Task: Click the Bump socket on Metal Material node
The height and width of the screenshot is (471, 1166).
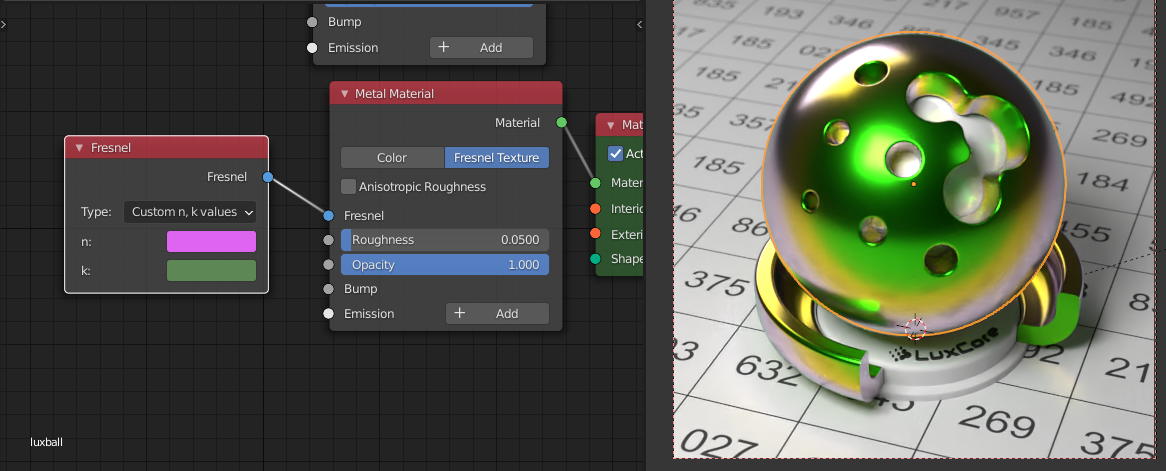Action: (329, 289)
